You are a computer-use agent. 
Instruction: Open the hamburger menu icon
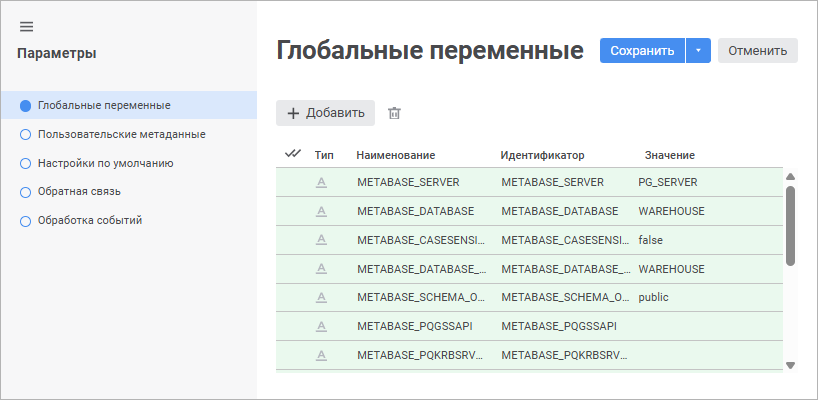(26, 27)
